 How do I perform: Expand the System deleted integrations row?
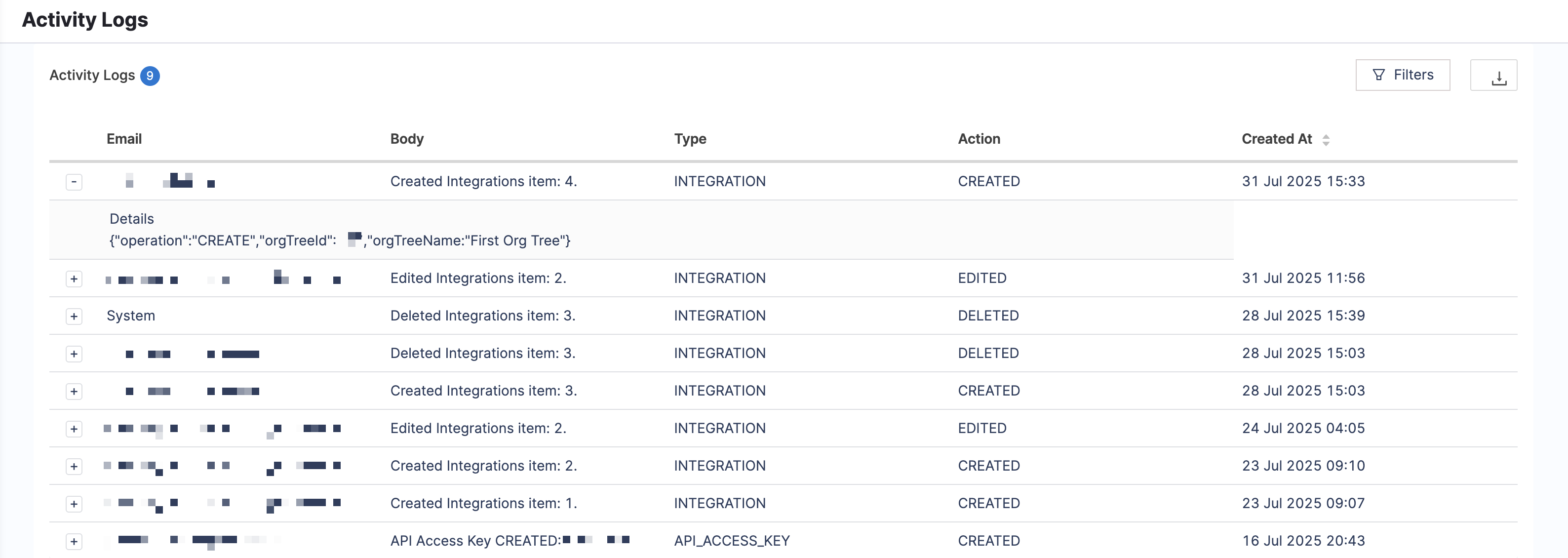click(74, 317)
